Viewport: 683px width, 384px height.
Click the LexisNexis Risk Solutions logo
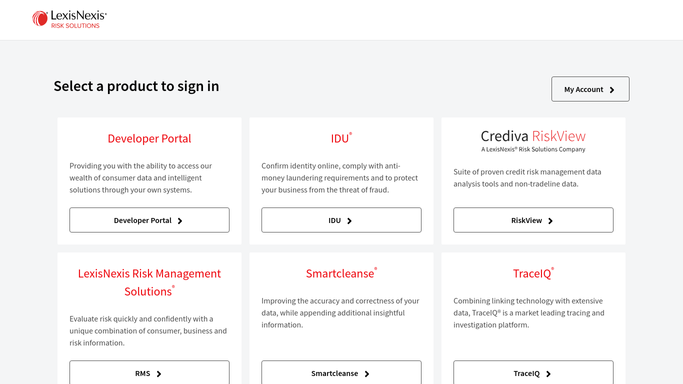point(69,19)
